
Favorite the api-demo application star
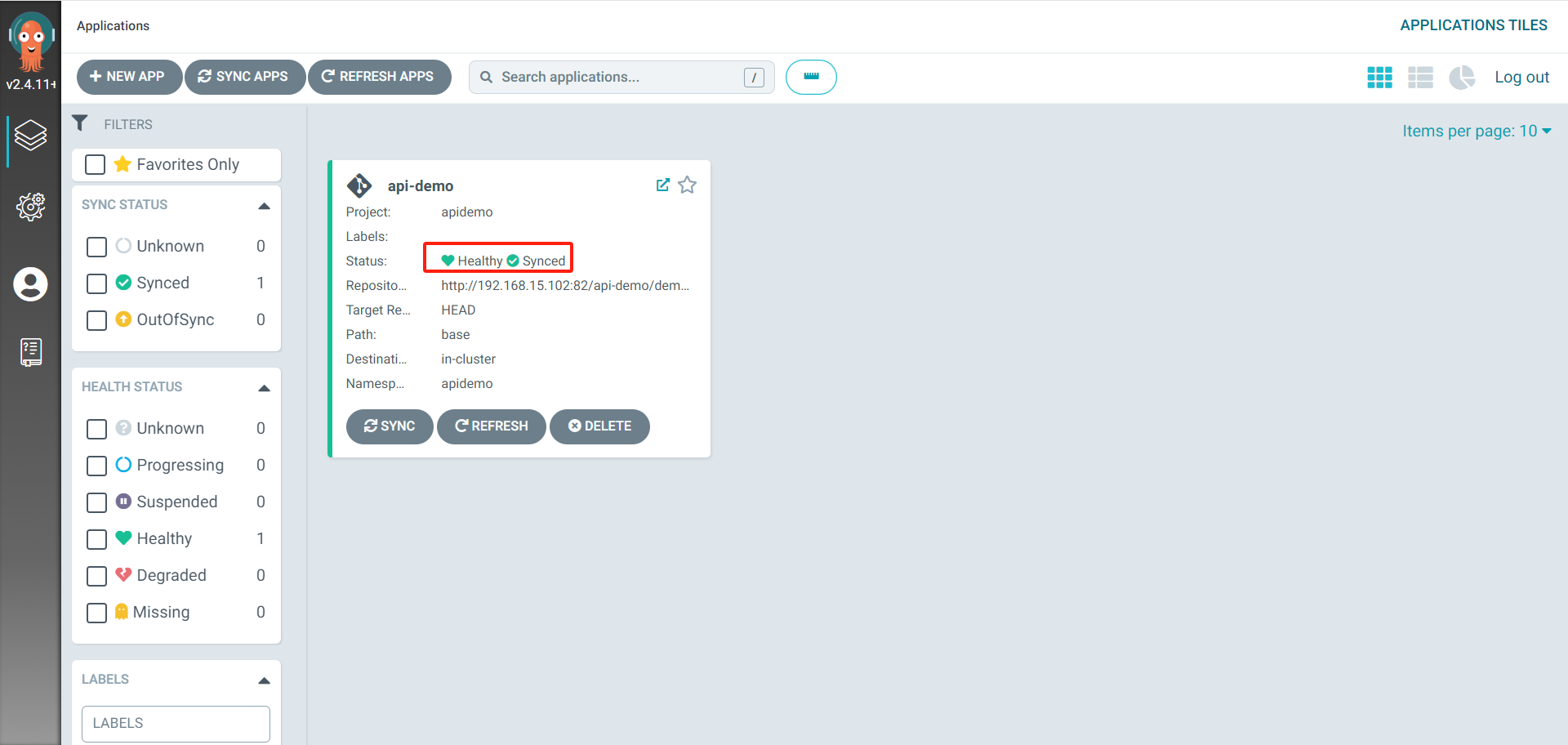[687, 185]
